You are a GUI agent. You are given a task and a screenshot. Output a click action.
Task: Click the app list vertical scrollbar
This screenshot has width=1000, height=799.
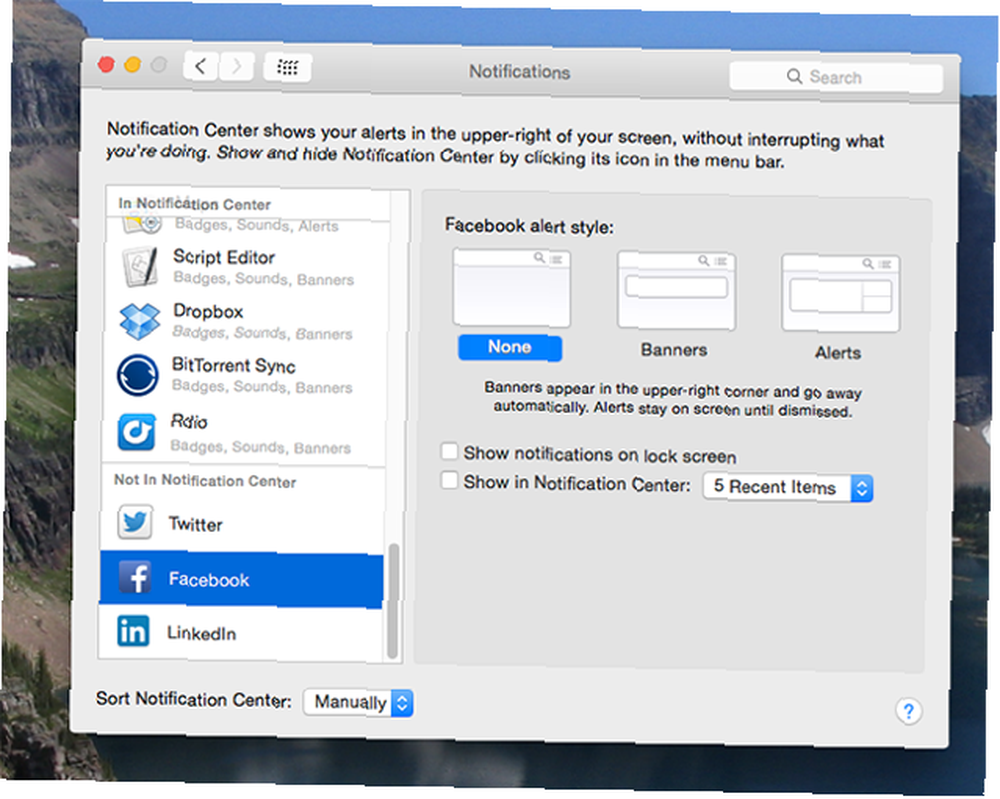(393, 602)
